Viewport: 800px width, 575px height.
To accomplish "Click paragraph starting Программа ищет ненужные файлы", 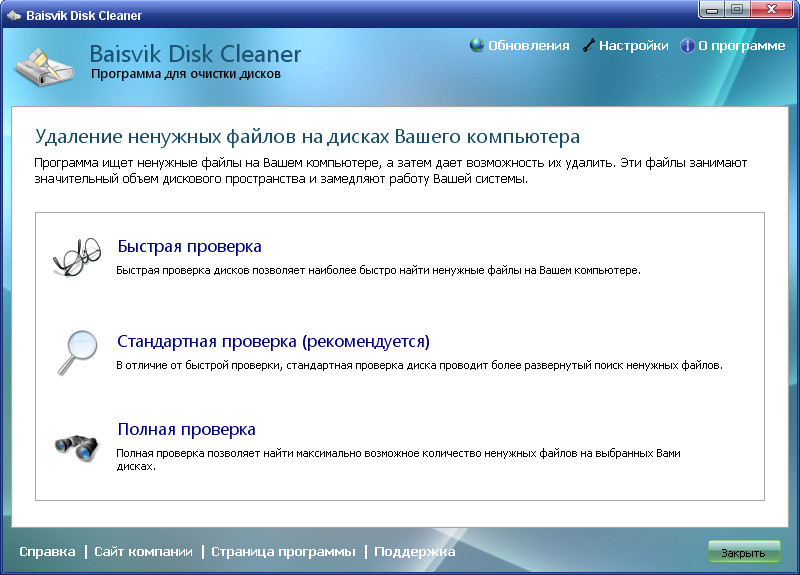I will click(390, 171).
